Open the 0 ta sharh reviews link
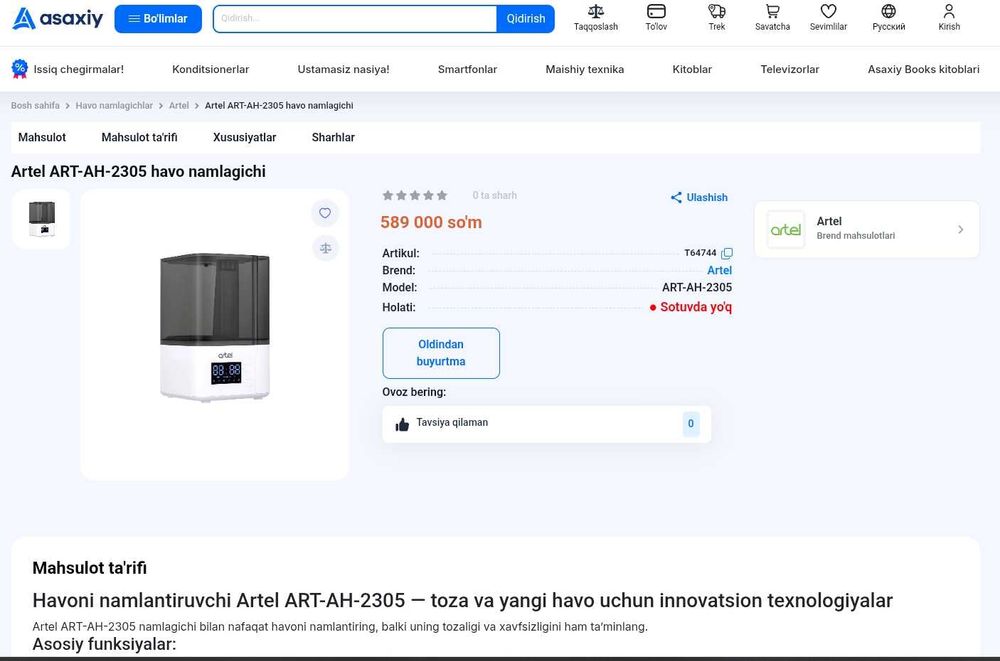Viewport: 1000px width, 661px height. tap(494, 195)
